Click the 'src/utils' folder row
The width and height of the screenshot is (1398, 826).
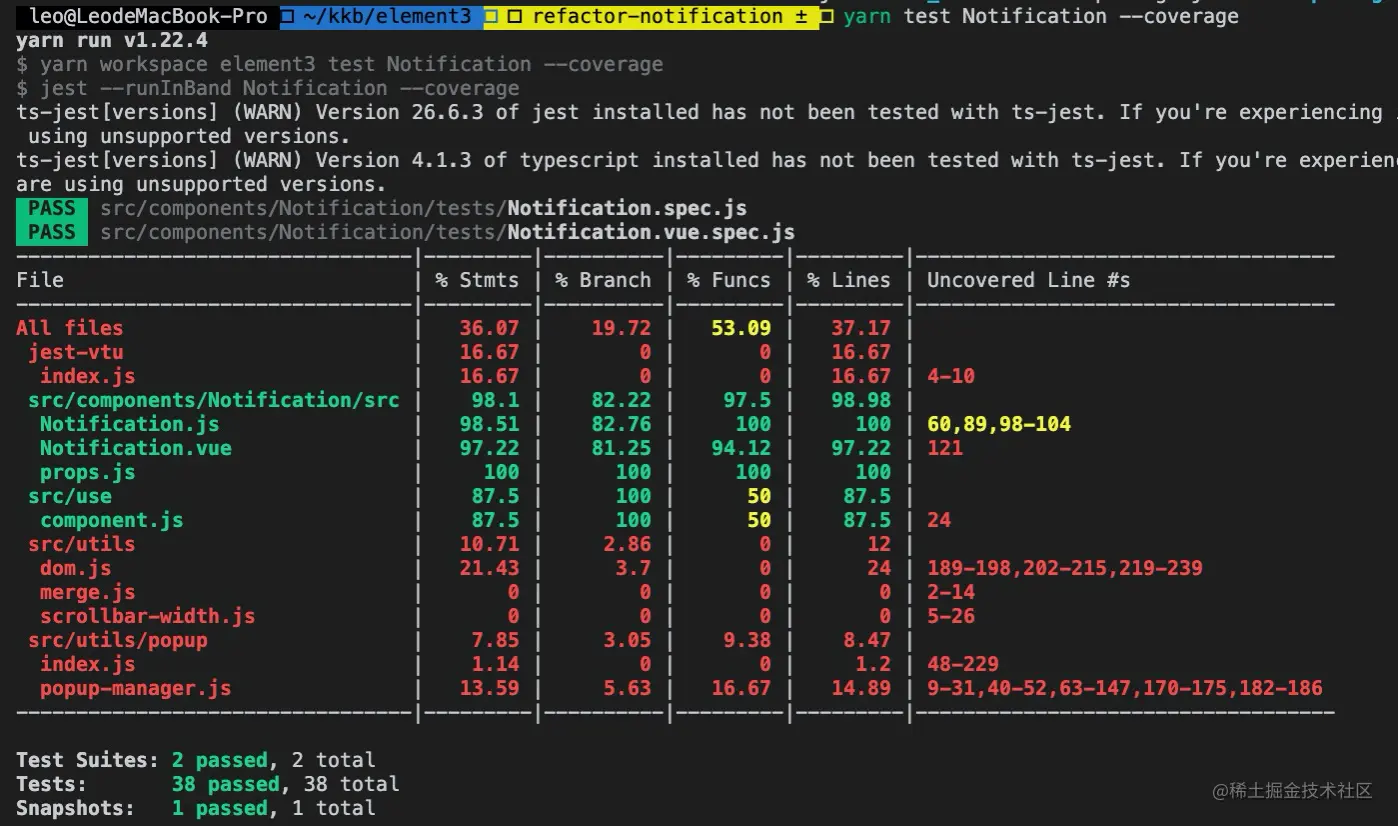click(82, 544)
